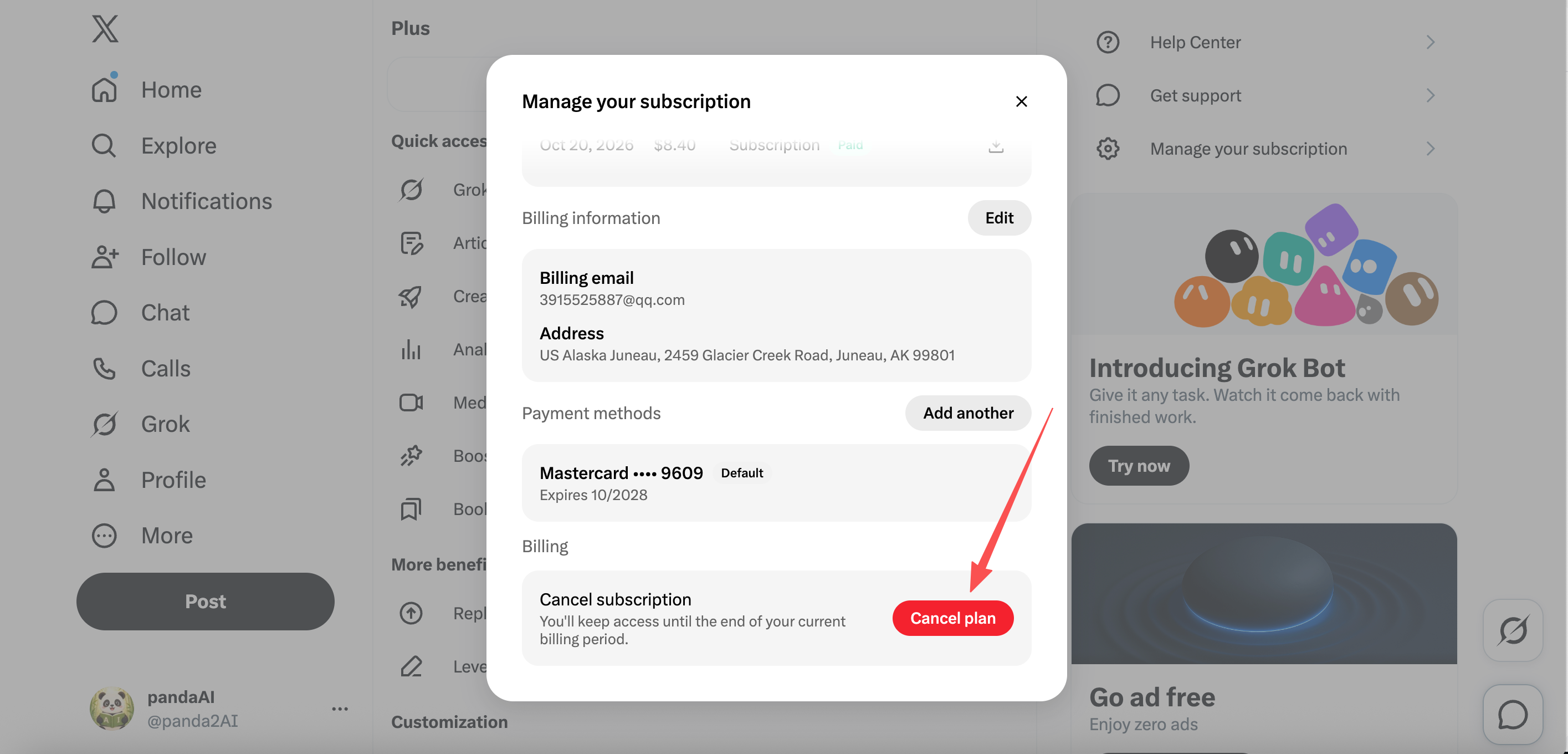Click the billing email 3915525887@qq.com
Viewport: 1568px width, 754px height.
612,299
